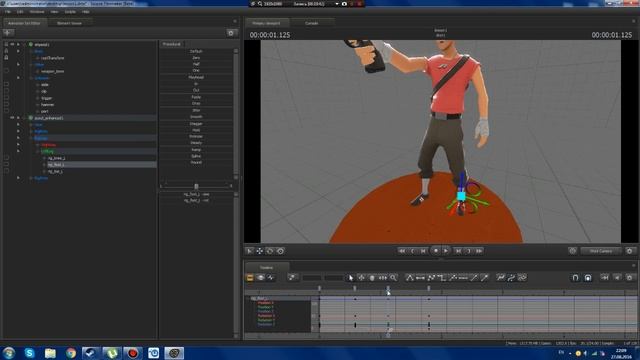
Task: Select the arrow select tool in graph toolbar
Action: click(x=351, y=278)
